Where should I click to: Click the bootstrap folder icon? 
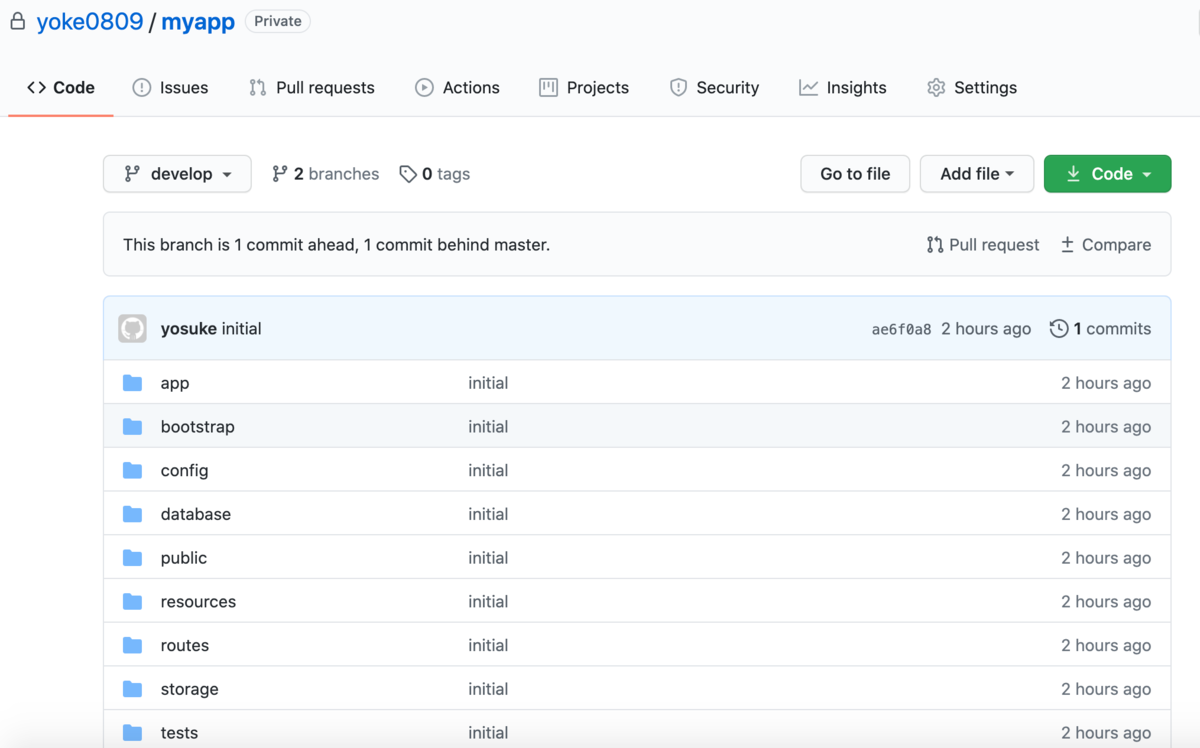[x=132, y=427]
